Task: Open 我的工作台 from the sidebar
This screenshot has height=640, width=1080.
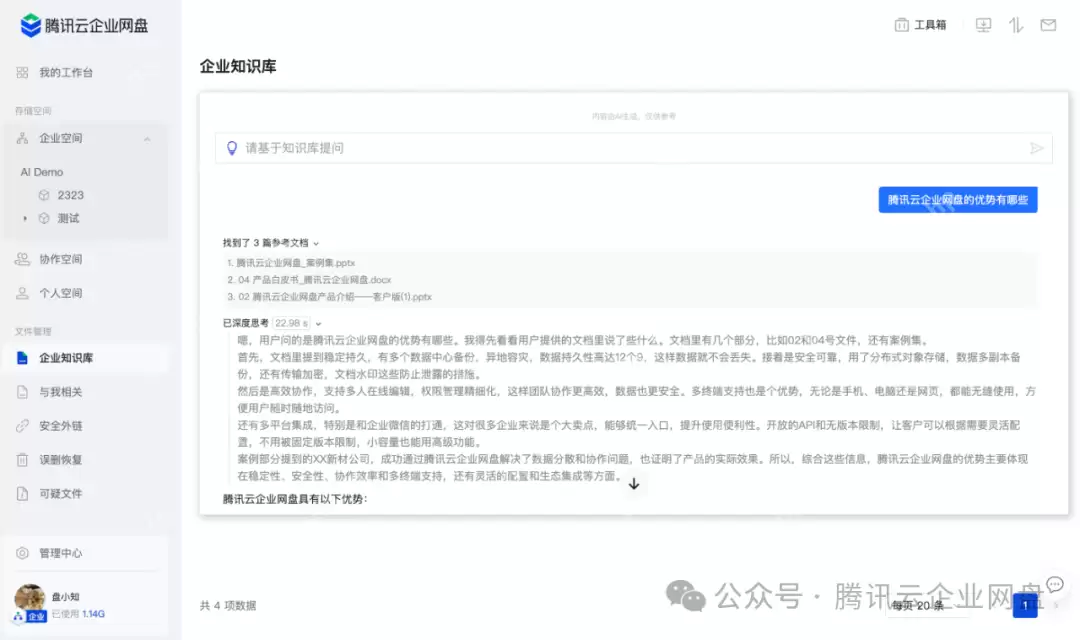Action: coord(64,72)
